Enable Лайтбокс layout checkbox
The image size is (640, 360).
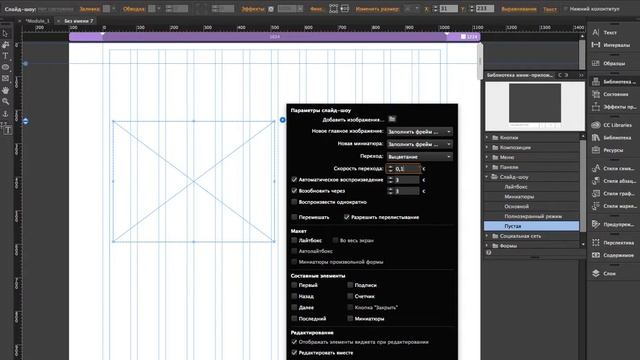point(294,240)
